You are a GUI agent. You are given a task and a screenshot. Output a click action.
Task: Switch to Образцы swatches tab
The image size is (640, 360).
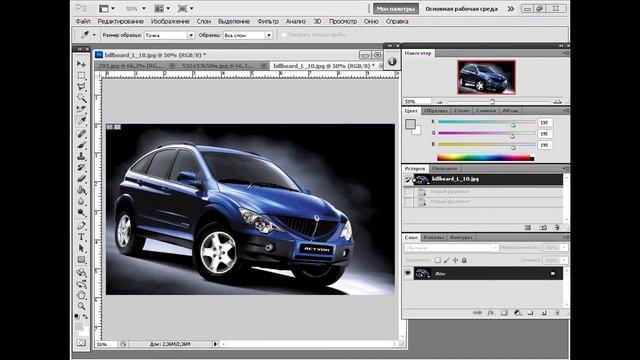pos(436,111)
